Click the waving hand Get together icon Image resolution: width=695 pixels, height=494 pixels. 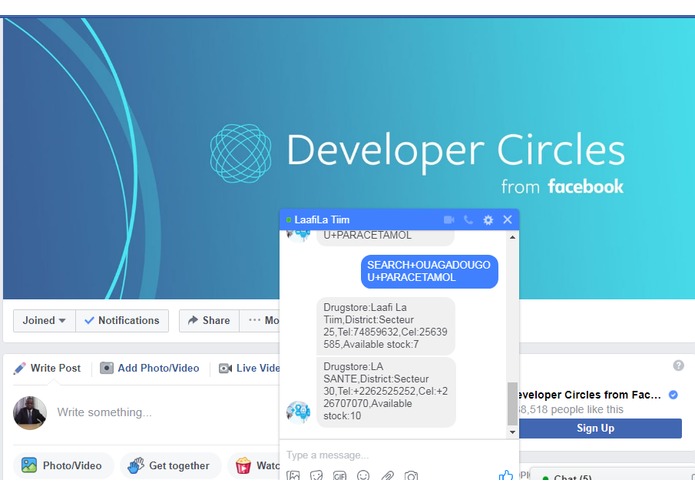coord(136,466)
